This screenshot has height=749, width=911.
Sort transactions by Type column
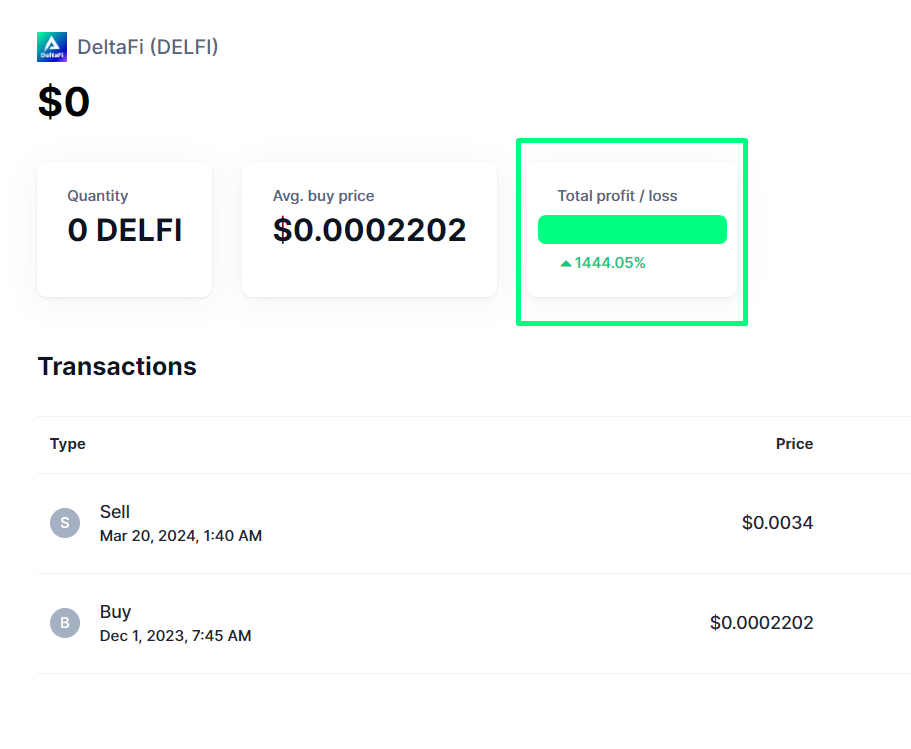click(67, 444)
